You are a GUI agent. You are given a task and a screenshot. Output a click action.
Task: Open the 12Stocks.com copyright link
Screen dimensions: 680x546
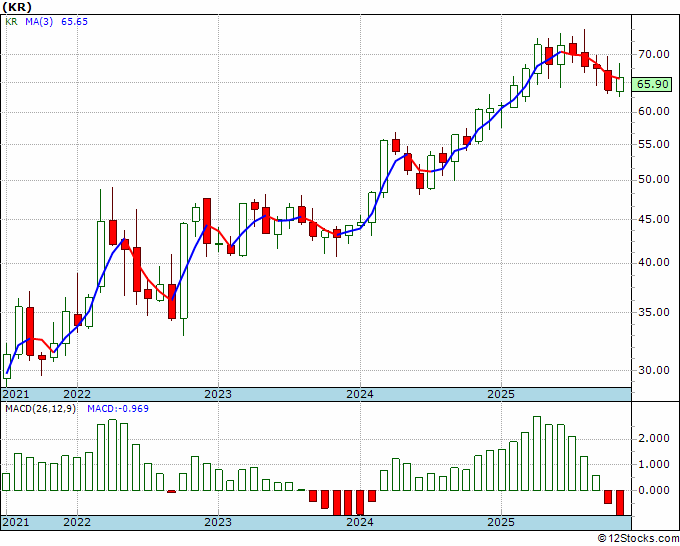point(638,539)
